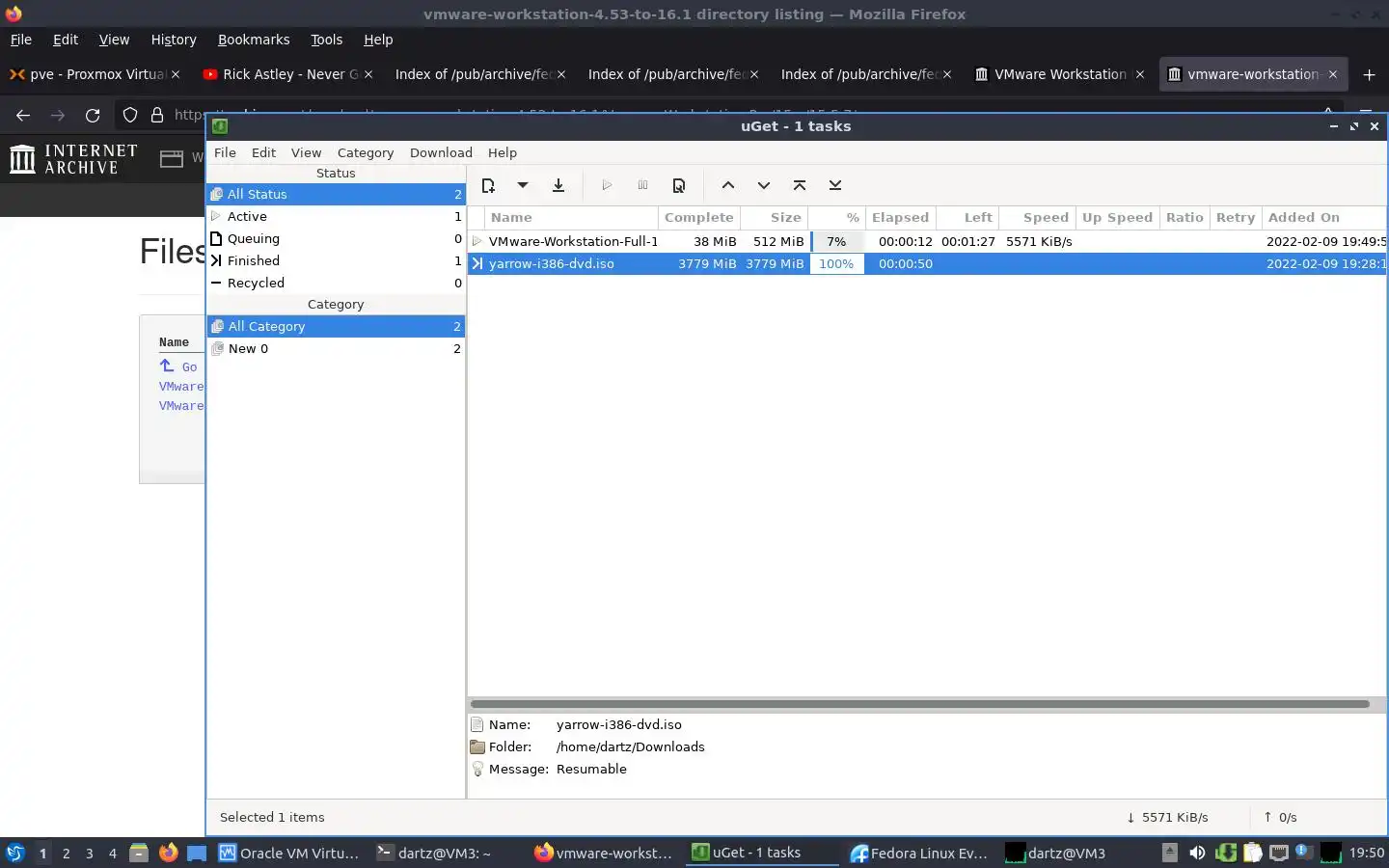Switch to workspace 4 in taskbar

point(113,853)
